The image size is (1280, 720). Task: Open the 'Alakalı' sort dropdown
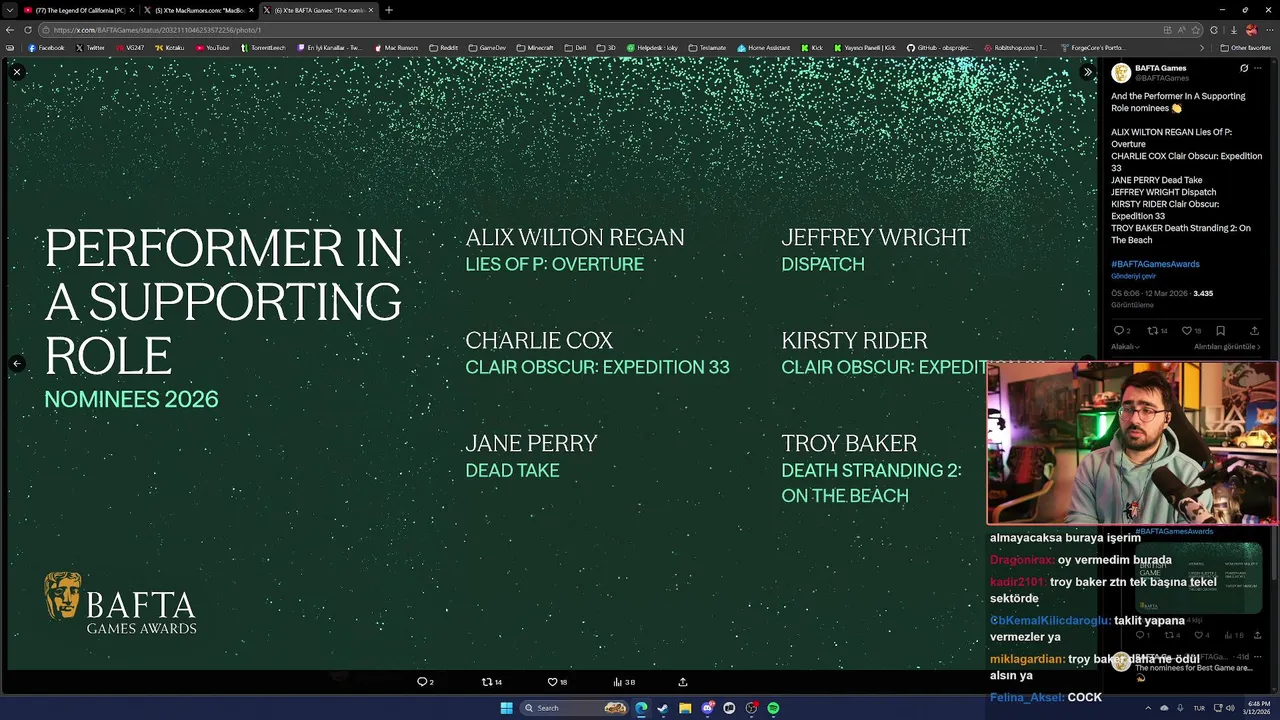click(x=1125, y=347)
